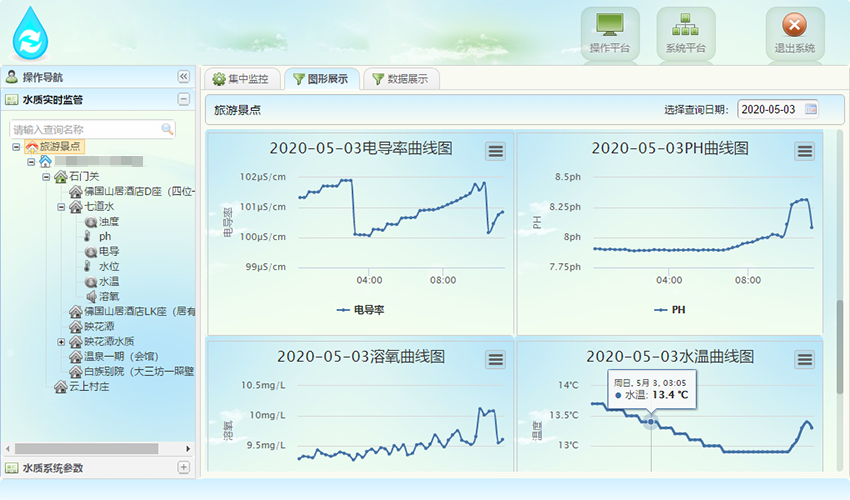The width and height of the screenshot is (850, 500).
Task: Collapse the 水质实时监管 section
Action: click(183, 99)
